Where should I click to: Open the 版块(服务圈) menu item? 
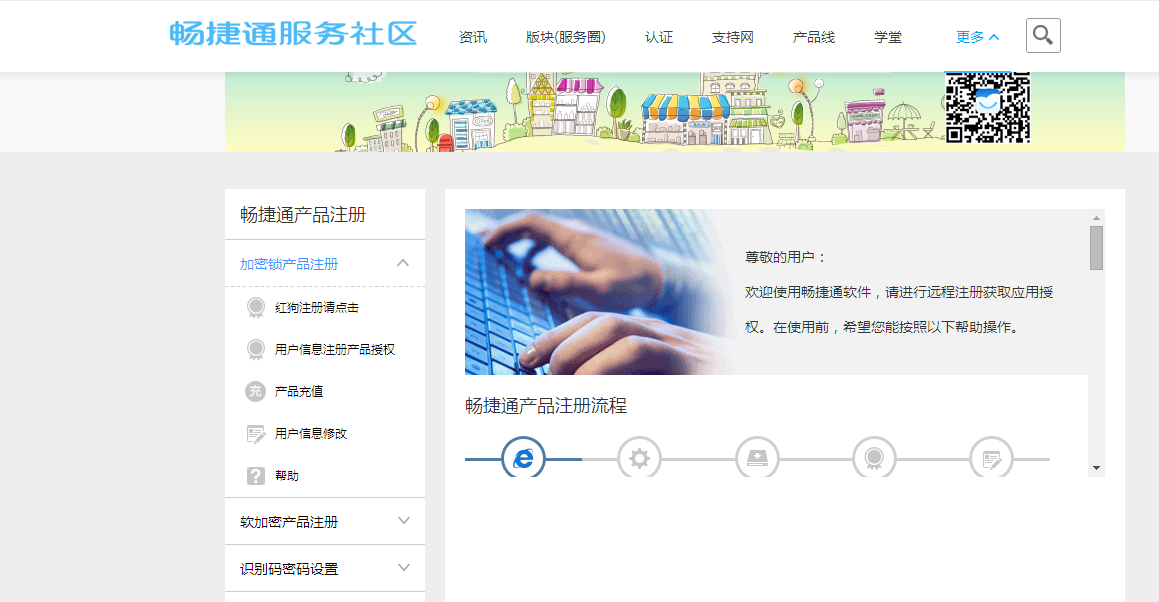tap(565, 37)
